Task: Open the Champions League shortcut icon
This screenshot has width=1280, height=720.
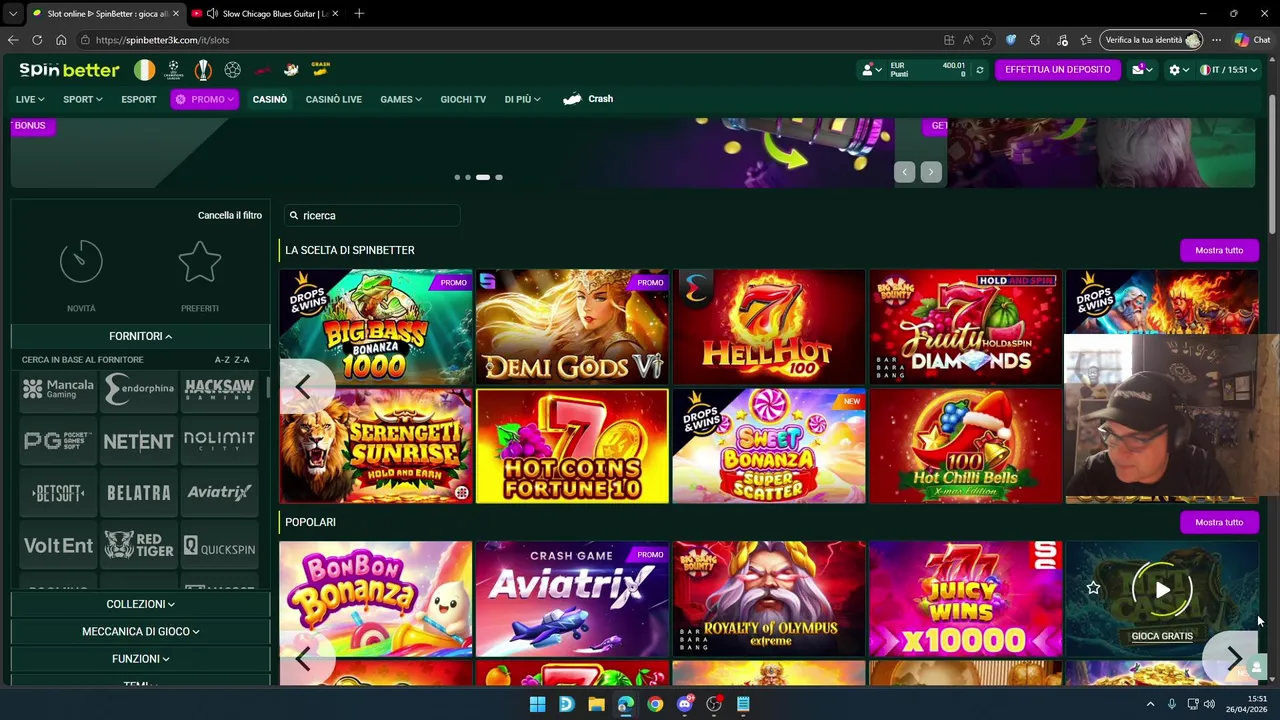Action: click(x=174, y=70)
